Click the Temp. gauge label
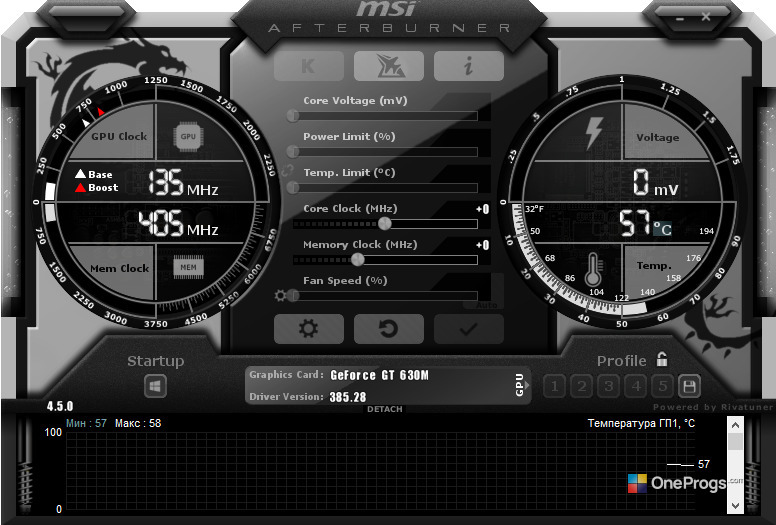This screenshot has height=525, width=776. tap(654, 266)
